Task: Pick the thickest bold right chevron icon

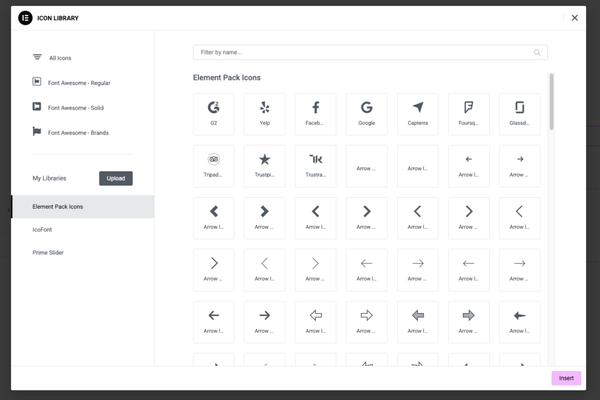Action: pos(264,218)
